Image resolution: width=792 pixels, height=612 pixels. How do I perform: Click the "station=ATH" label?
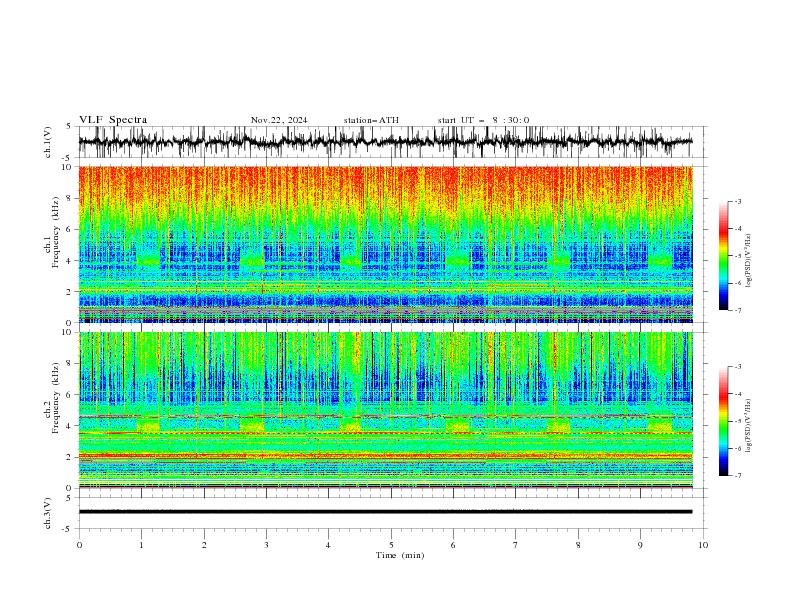click(371, 120)
